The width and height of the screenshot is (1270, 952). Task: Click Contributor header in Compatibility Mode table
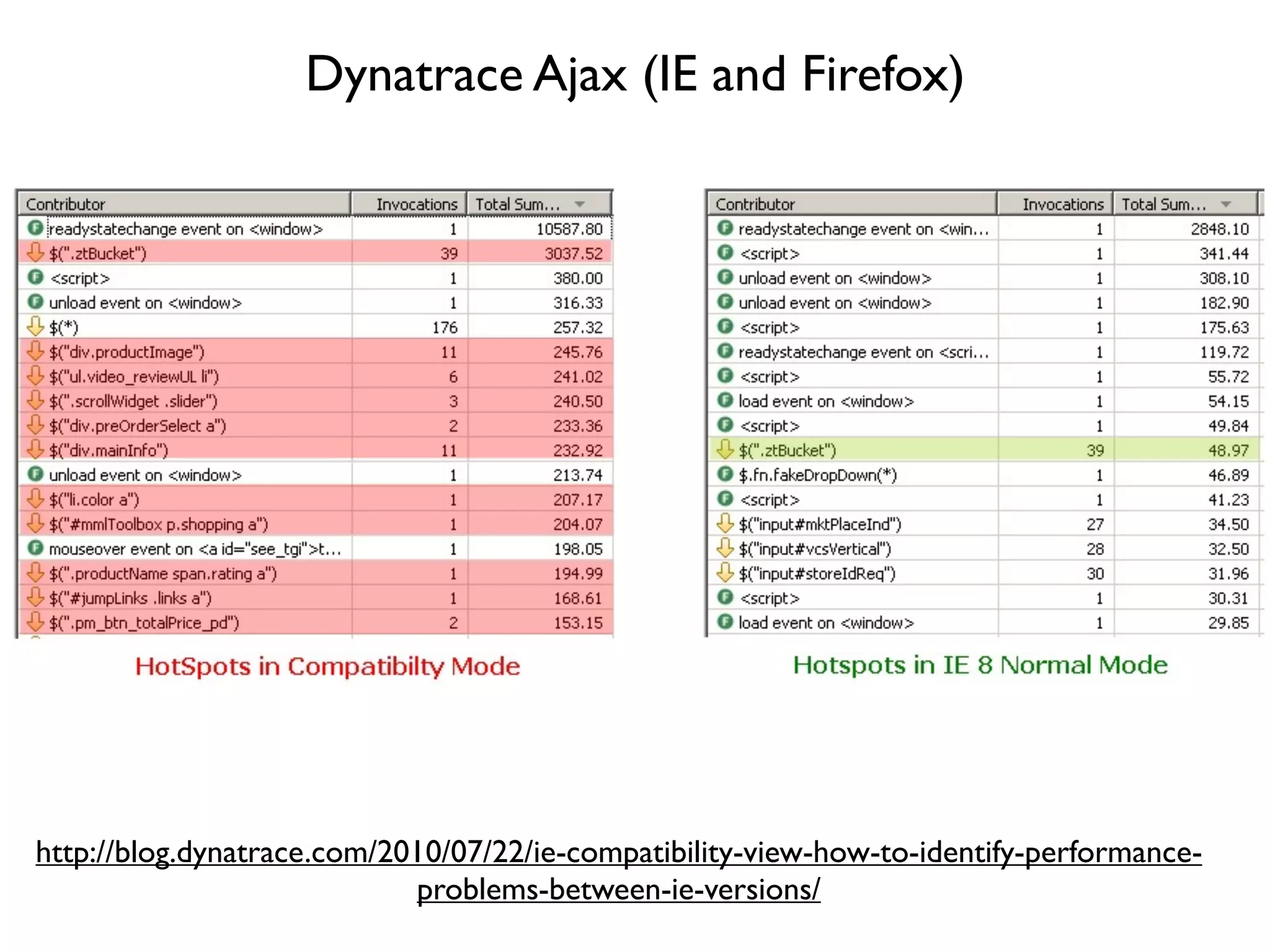tap(185, 204)
